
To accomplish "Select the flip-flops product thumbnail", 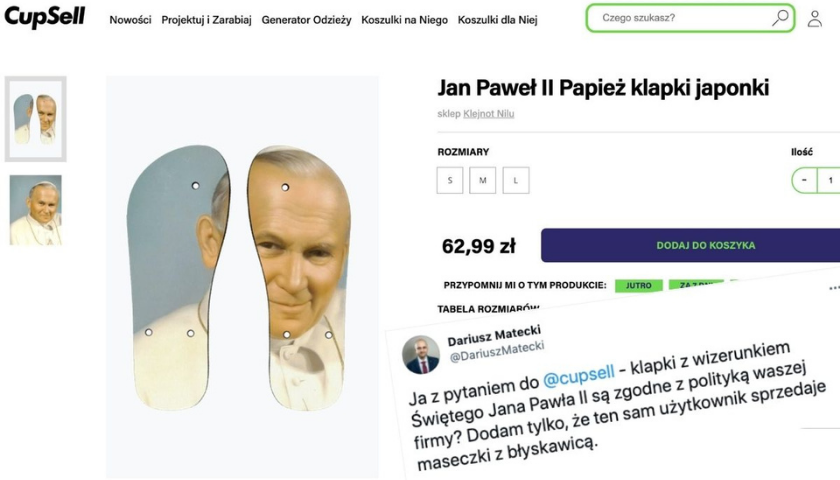I will (x=35, y=119).
